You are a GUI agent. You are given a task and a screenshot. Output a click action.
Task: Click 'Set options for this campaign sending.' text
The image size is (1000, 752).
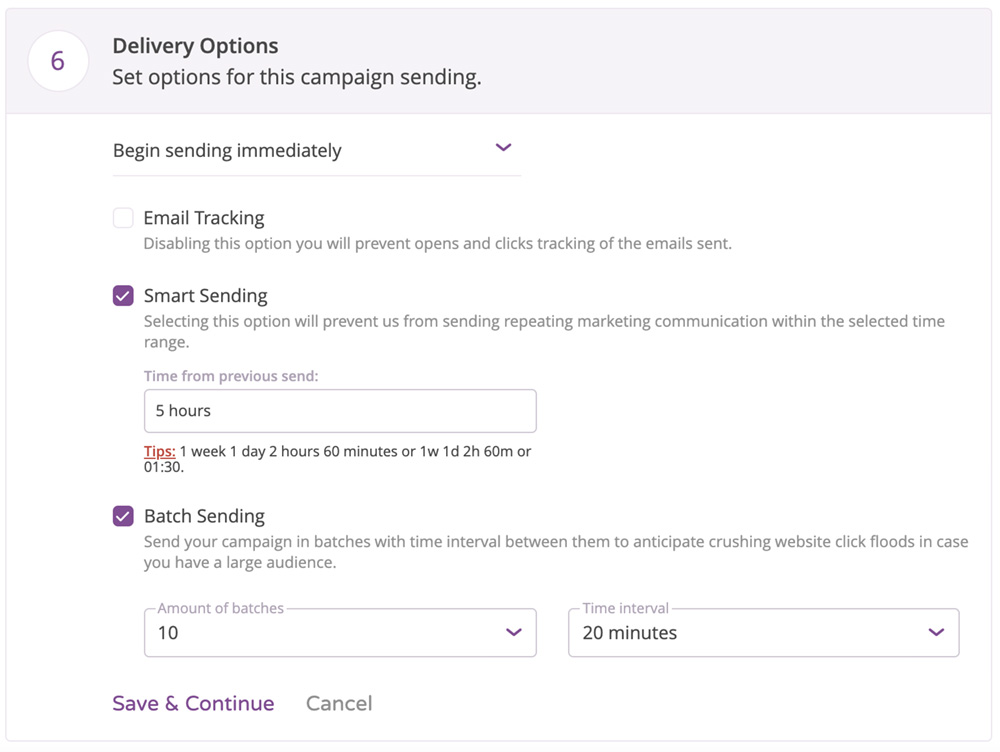[297, 77]
